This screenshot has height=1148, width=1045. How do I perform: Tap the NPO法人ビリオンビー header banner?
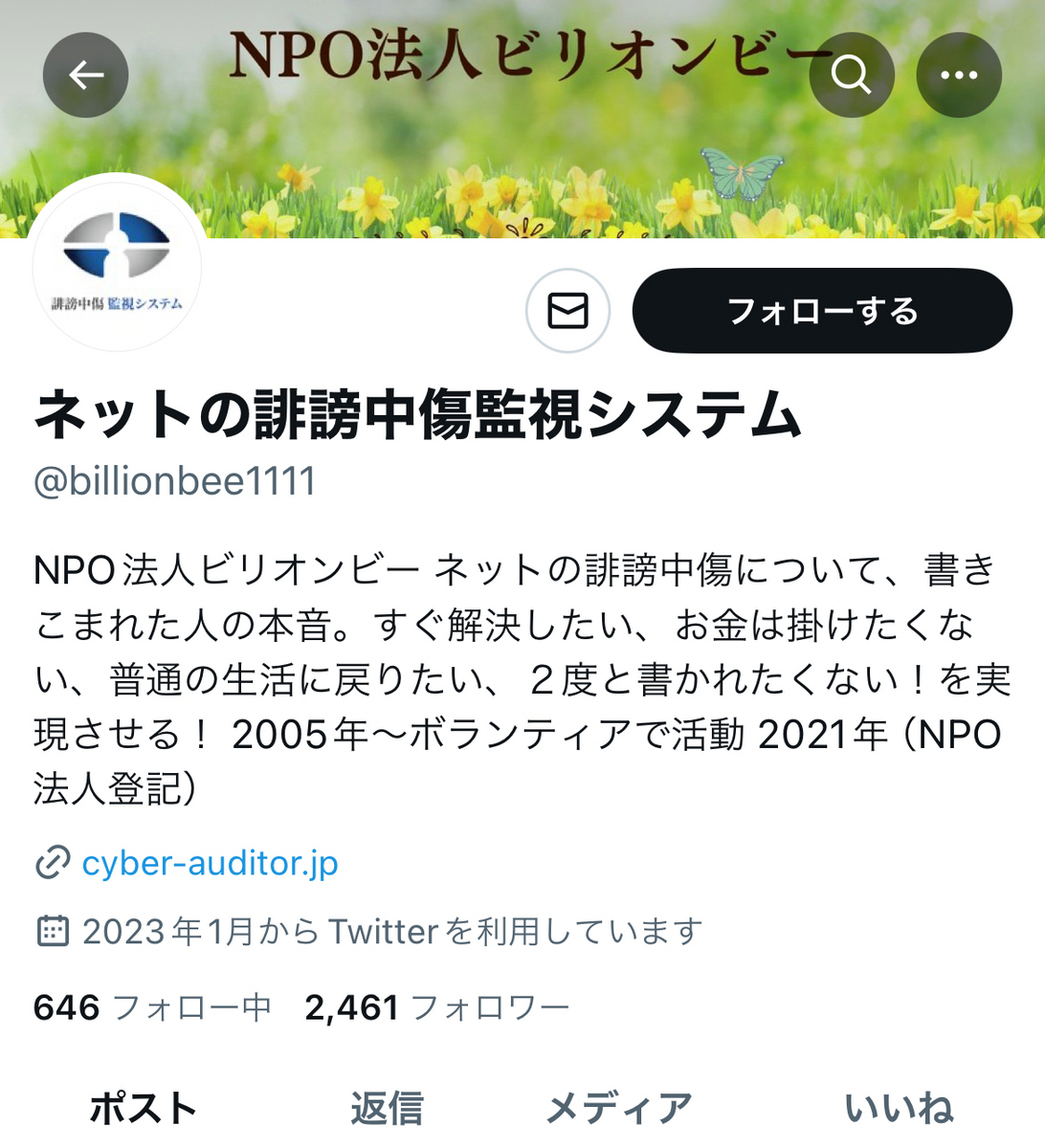(522, 119)
